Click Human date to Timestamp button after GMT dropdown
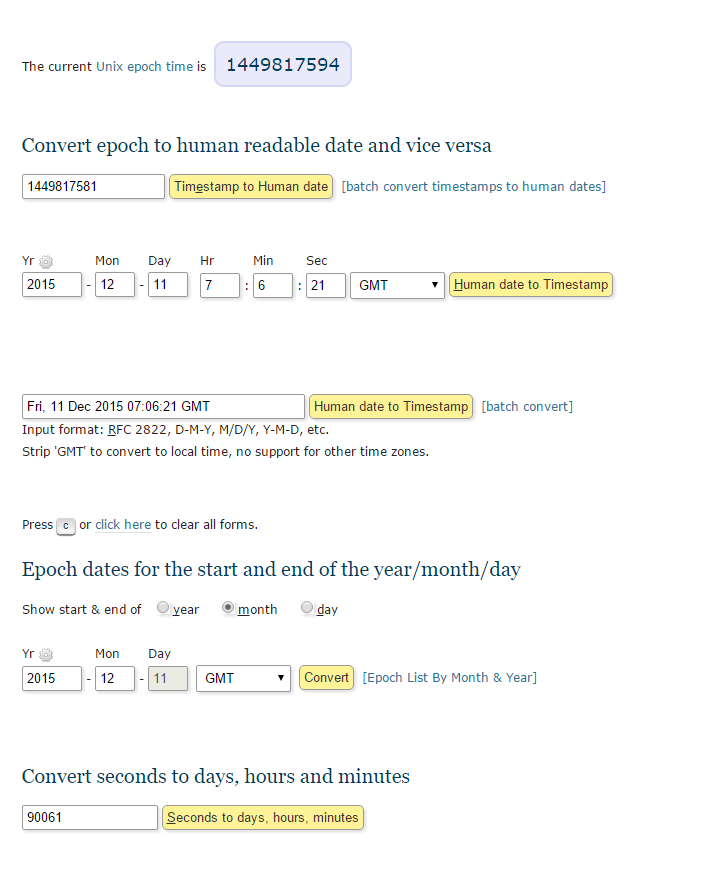The image size is (702, 872). (x=530, y=285)
